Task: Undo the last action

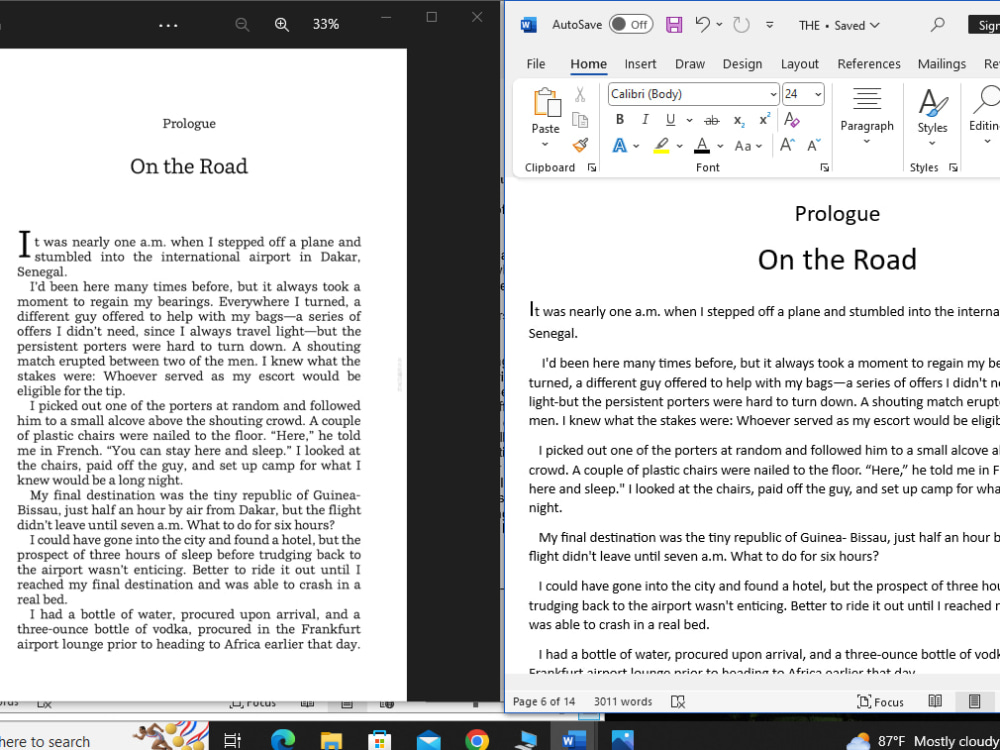Action: 703,24
